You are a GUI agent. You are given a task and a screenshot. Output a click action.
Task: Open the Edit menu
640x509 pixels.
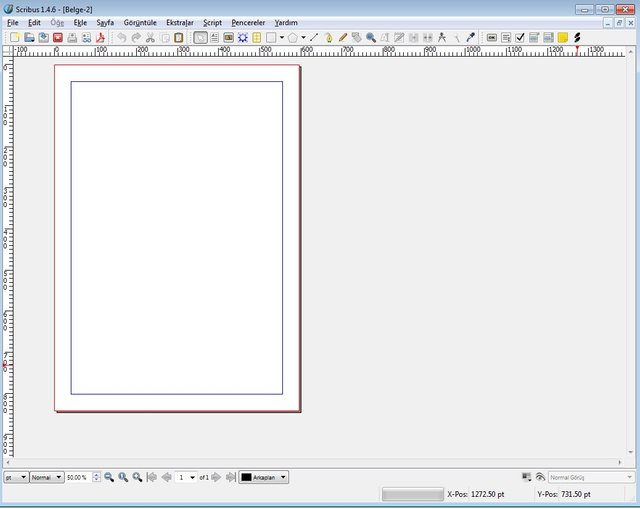[x=34, y=23]
